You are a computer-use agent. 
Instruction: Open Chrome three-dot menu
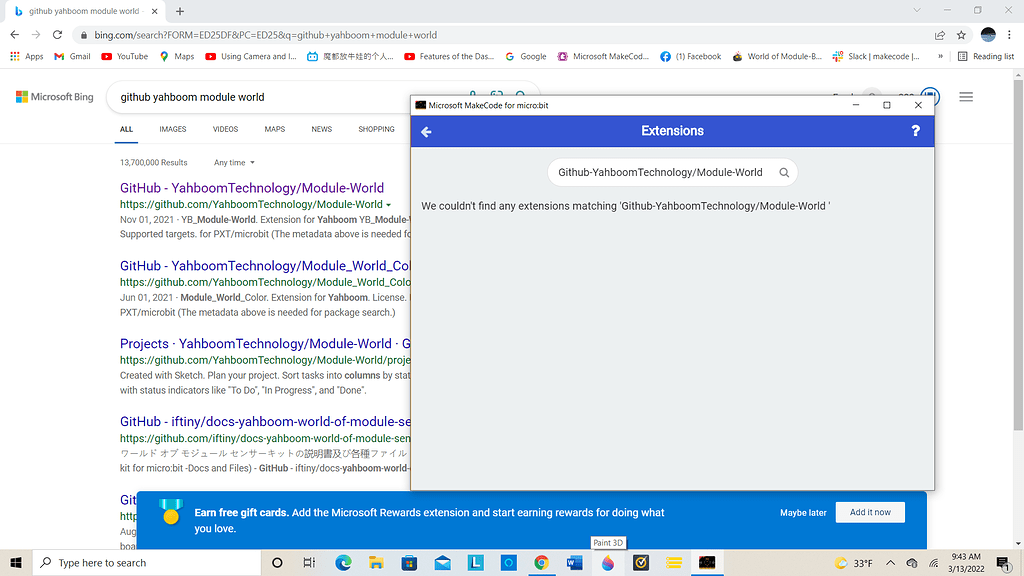1010,35
